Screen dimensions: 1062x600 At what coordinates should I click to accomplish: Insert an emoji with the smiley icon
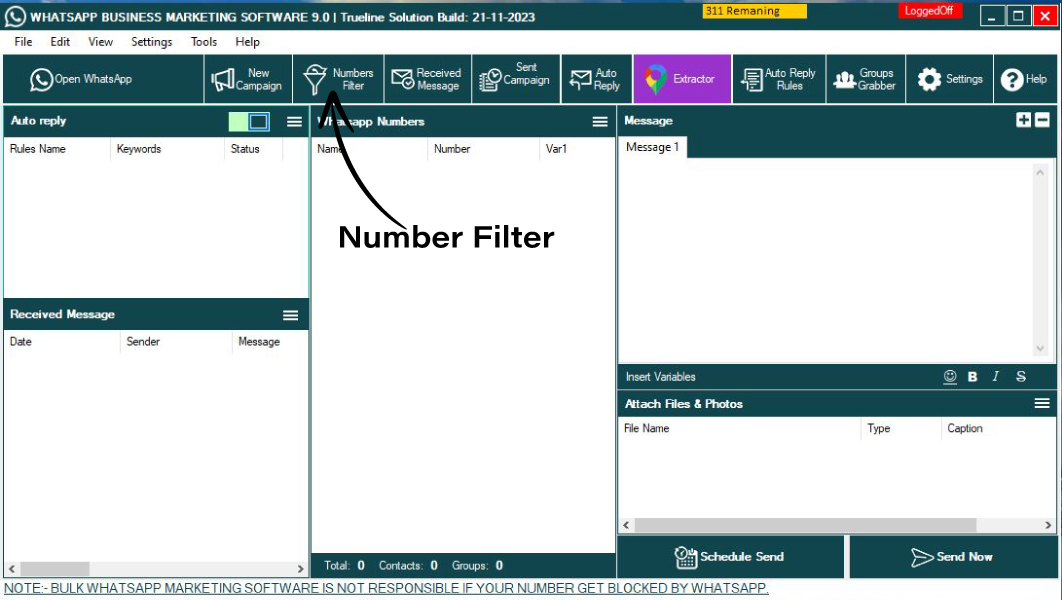950,377
